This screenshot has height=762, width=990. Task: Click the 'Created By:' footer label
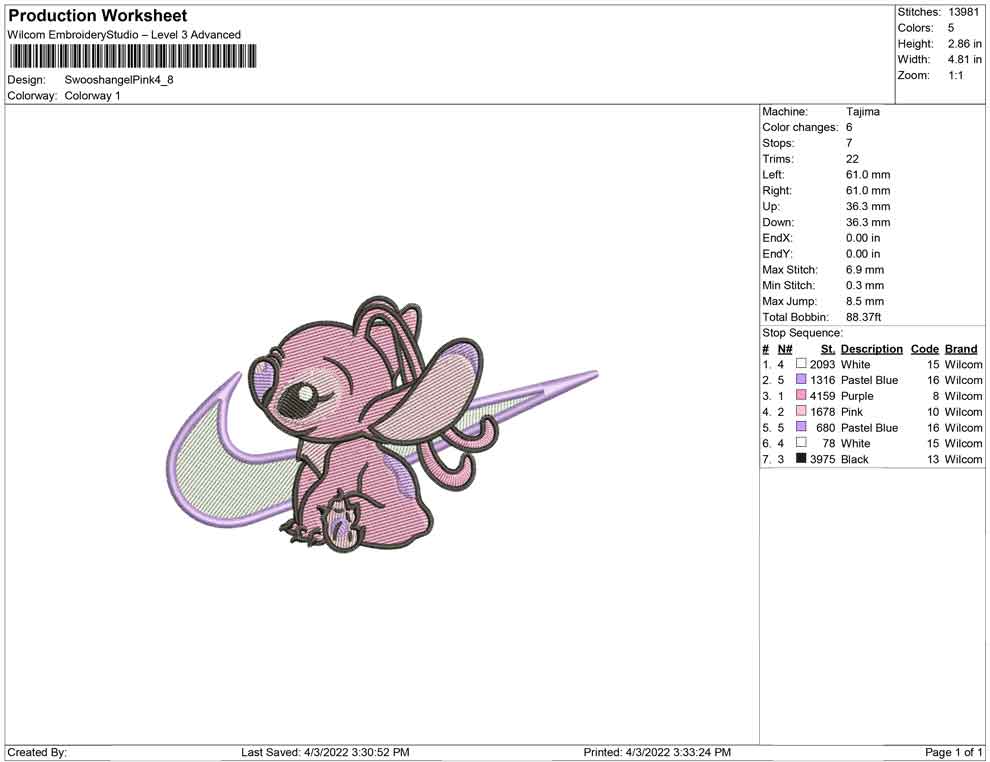pyautogui.click(x=37, y=752)
